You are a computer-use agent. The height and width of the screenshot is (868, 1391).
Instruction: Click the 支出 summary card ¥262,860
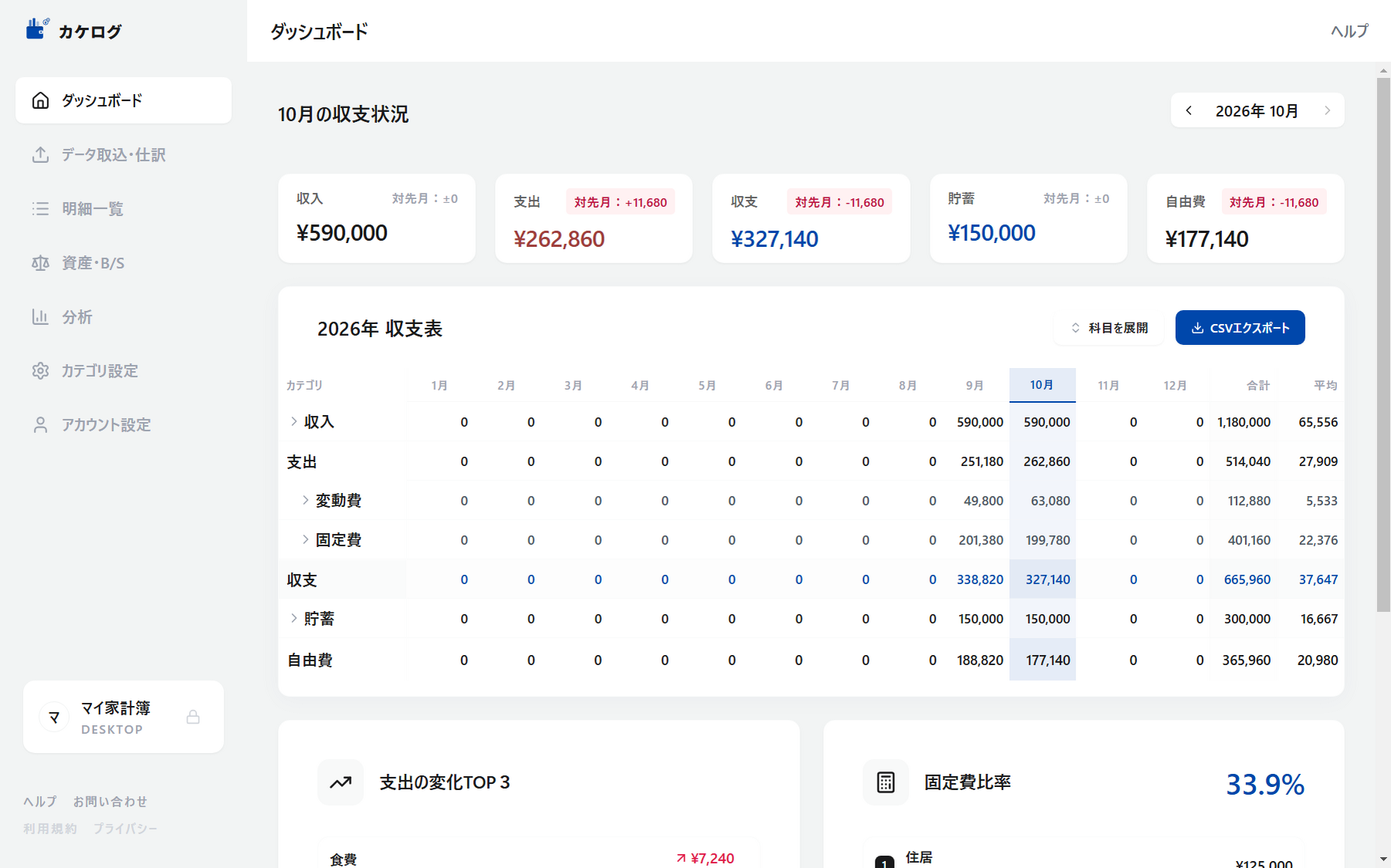(594, 218)
